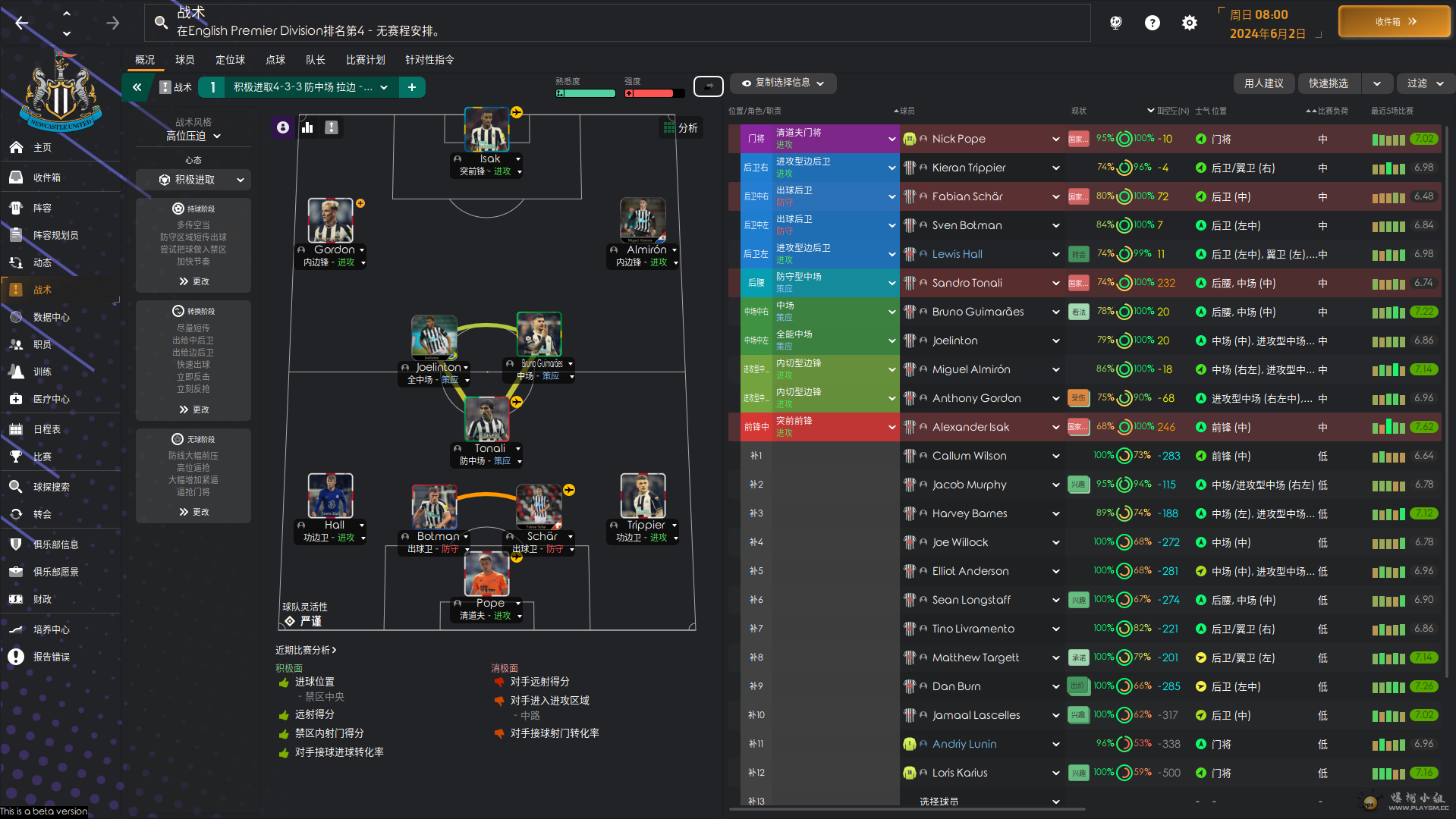Open the settings gear icon
This screenshot has width=1456, height=819.
click(1189, 23)
